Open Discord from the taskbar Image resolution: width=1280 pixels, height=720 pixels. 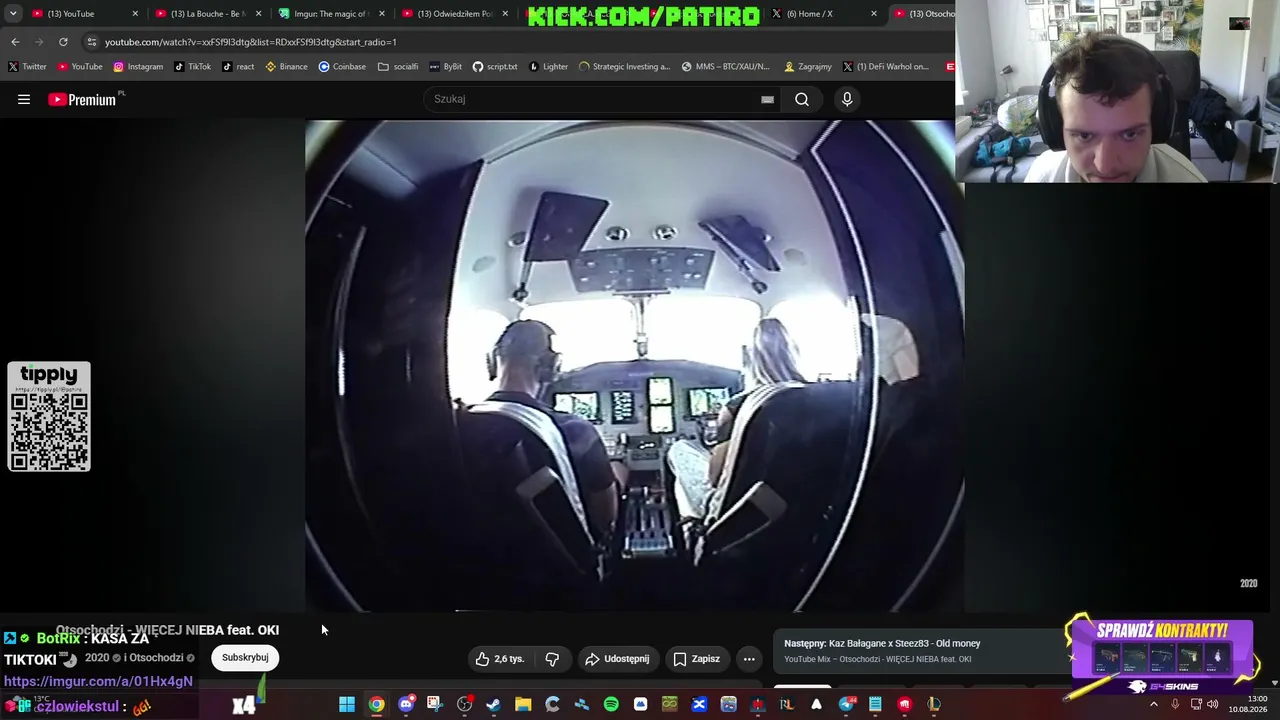click(x=406, y=705)
